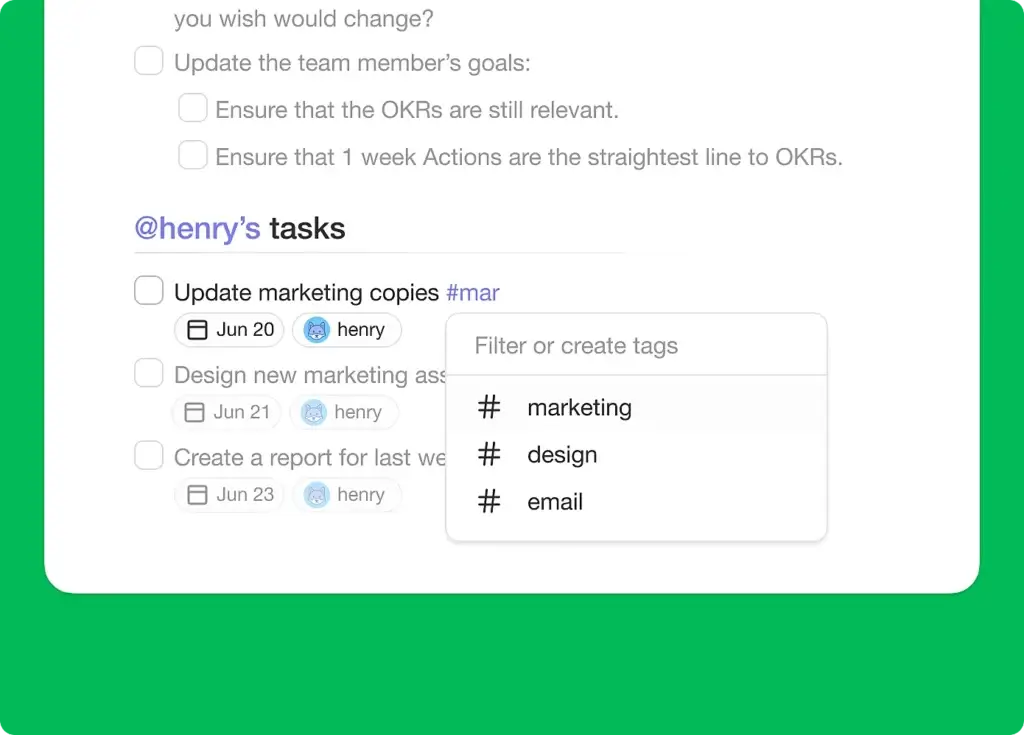Click the hashtag icon next to design
The image size is (1024, 735).
pos(488,454)
